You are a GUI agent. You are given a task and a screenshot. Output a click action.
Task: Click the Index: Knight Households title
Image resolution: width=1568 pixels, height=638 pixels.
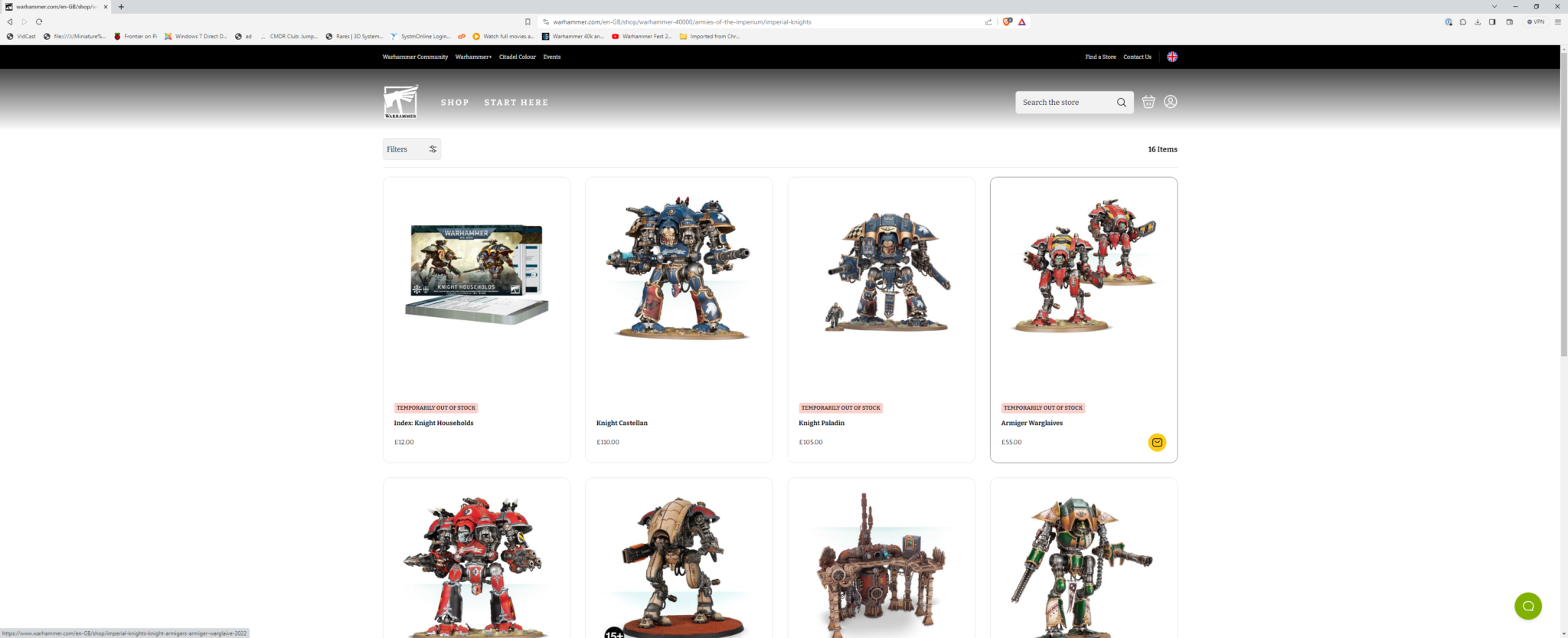click(x=433, y=423)
